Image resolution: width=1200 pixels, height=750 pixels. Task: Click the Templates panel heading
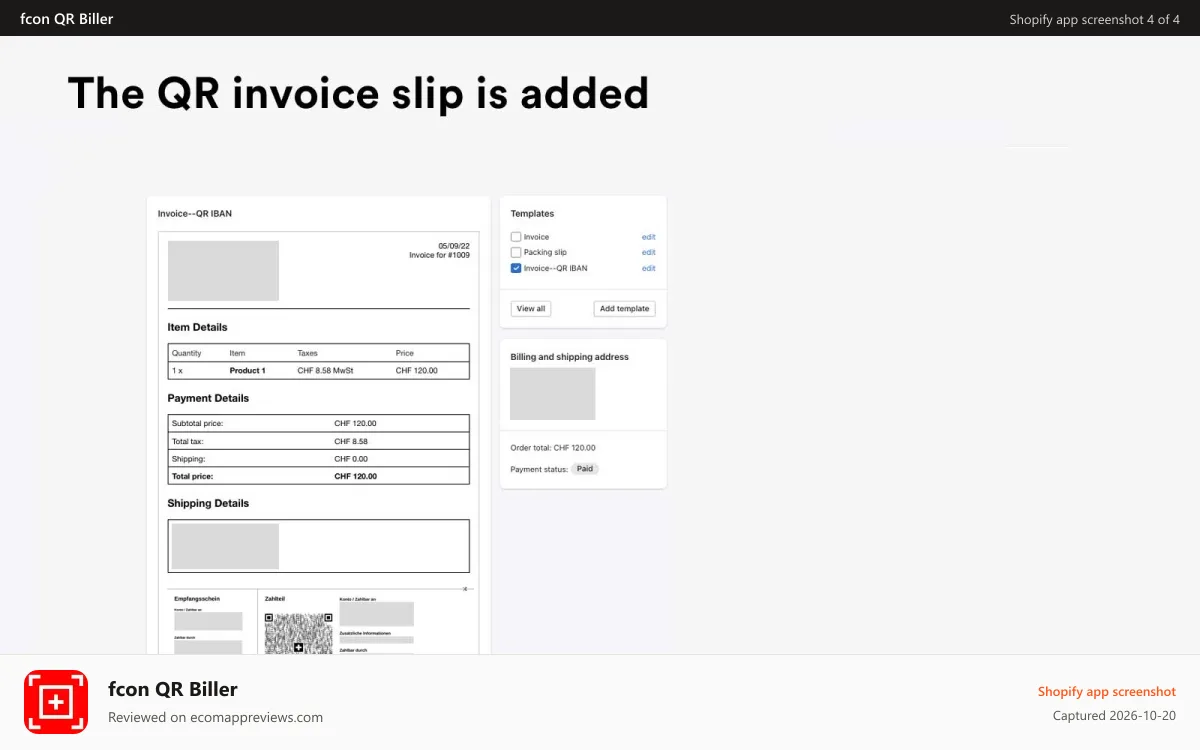tap(532, 213)
